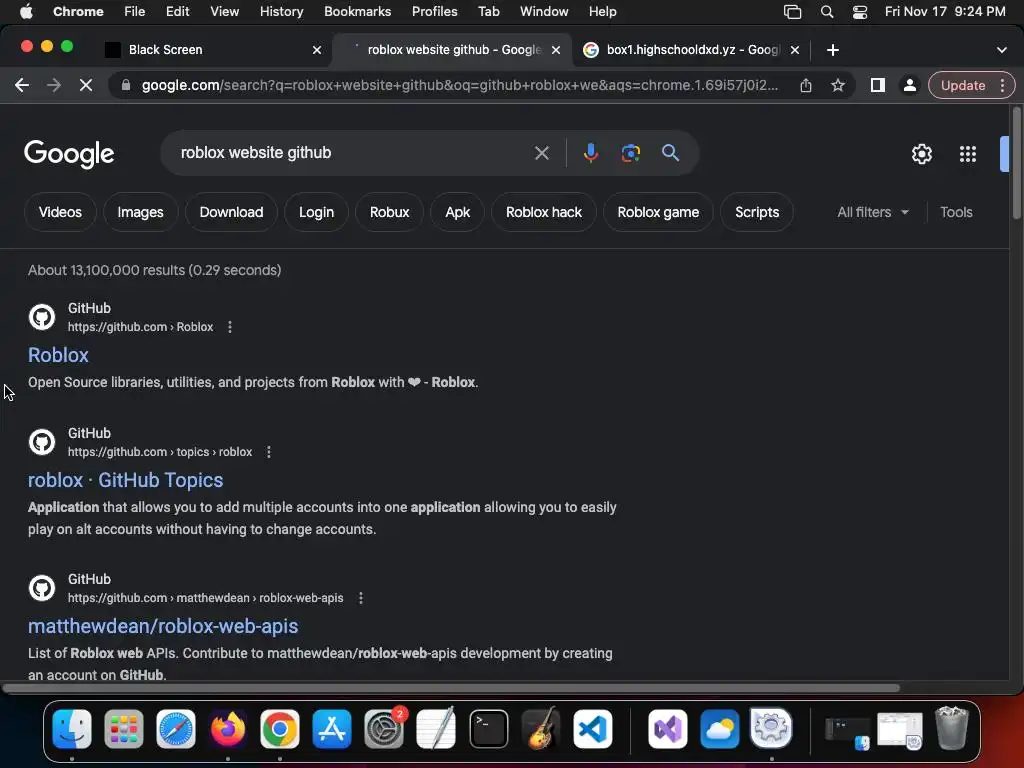Search by image with Google Lens

[630, 153]
